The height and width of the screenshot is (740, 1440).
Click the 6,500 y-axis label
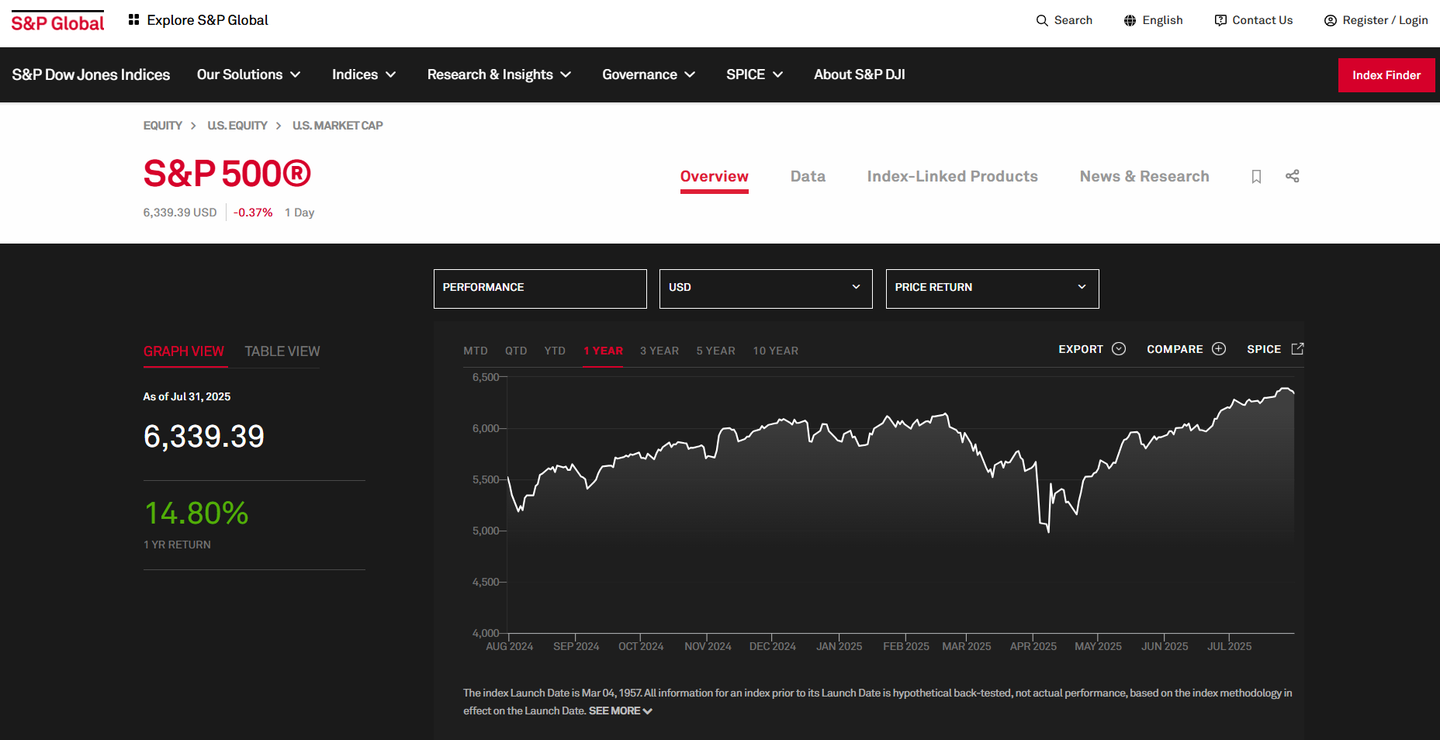point(485,377)
